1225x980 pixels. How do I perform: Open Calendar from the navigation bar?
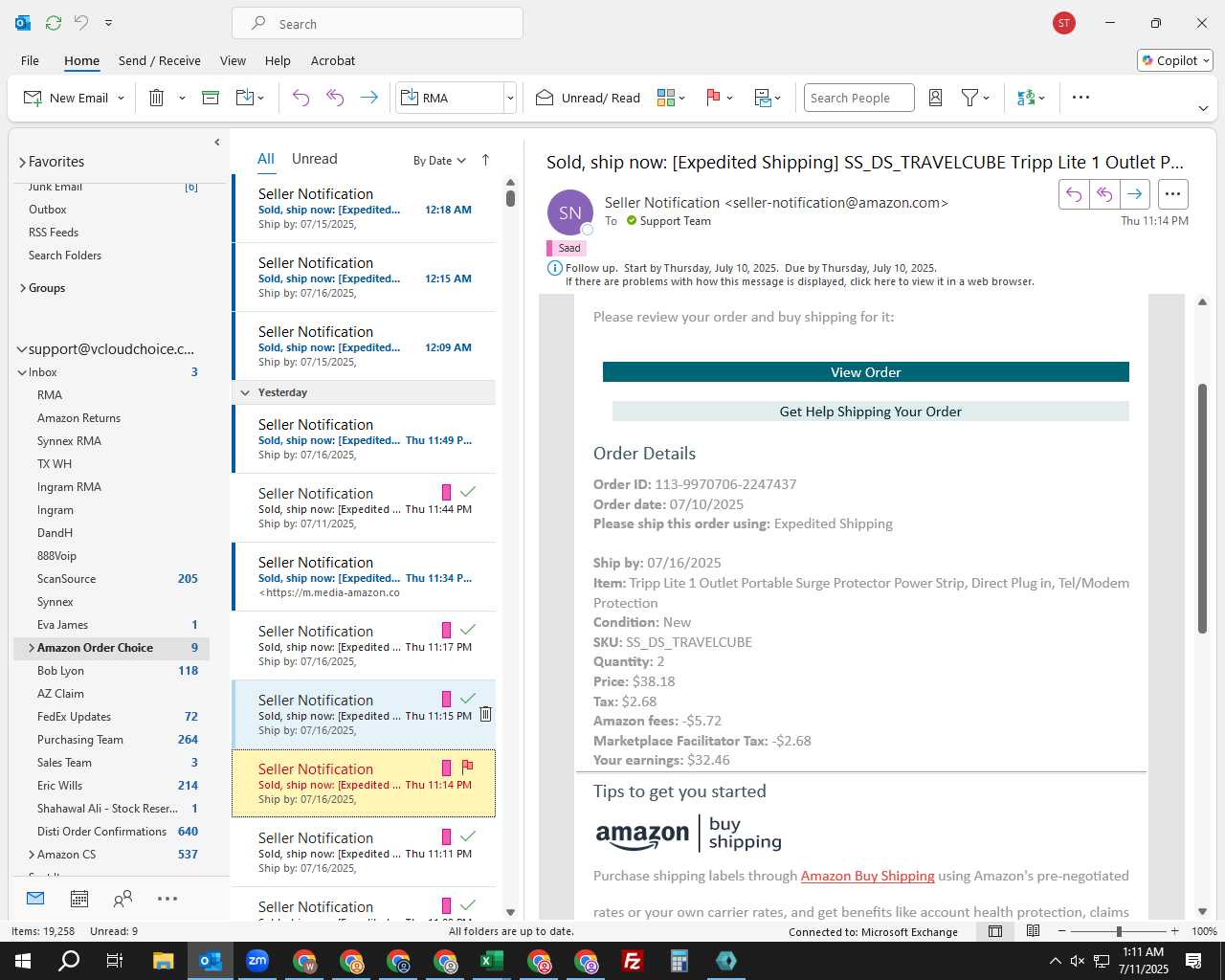[79, 899]
